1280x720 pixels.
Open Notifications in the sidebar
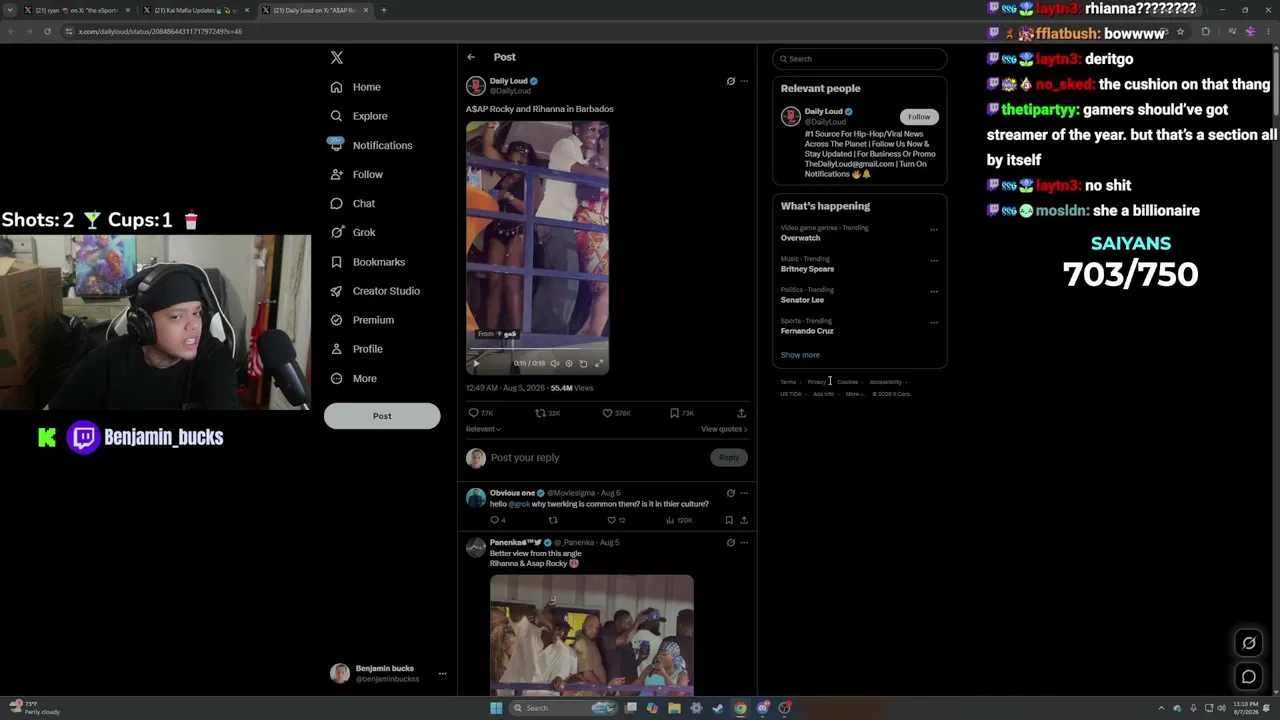click(371, 145)
